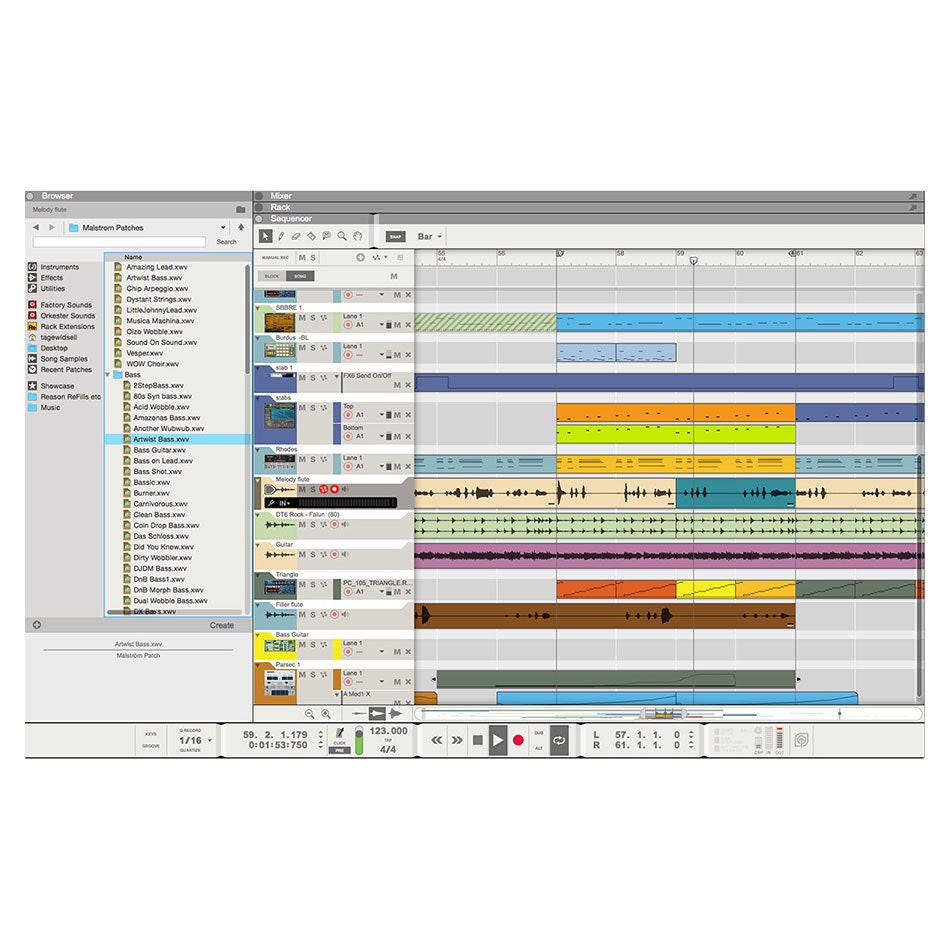This screenshot has width=950, height=950.
Task: Navigate back in the Browser
Action: point(36,227)
